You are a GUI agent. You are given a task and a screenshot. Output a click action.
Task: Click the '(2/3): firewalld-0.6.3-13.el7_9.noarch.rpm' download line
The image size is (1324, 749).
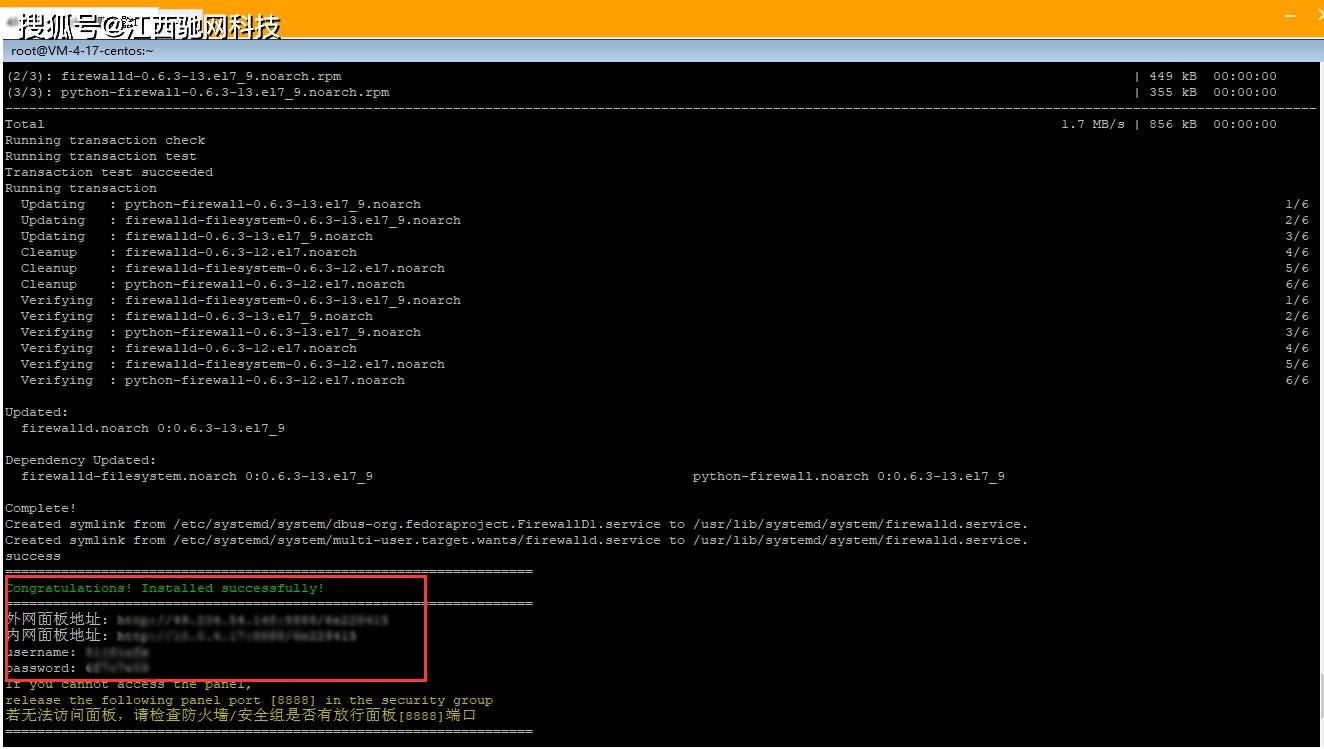point(173,76)
